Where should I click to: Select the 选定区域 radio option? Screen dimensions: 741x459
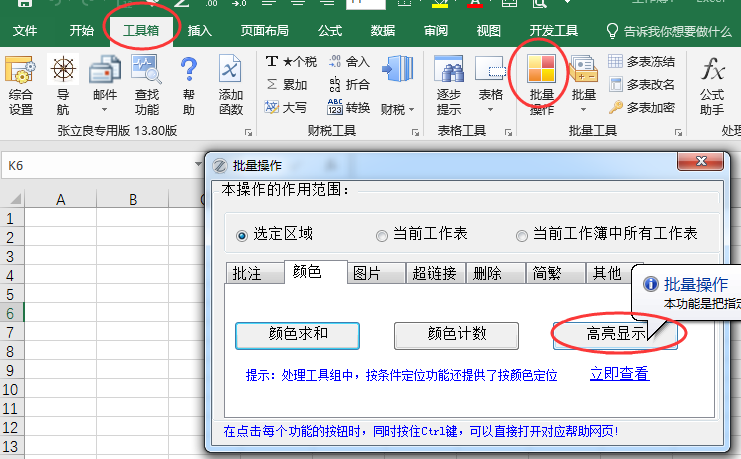[241, 235]
